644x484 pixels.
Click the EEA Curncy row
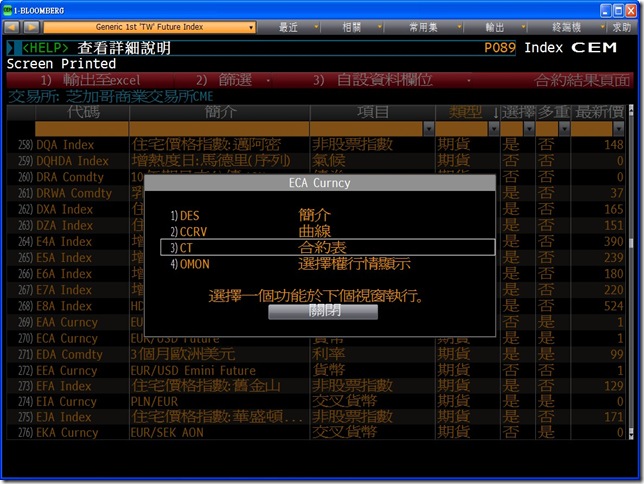316,371
